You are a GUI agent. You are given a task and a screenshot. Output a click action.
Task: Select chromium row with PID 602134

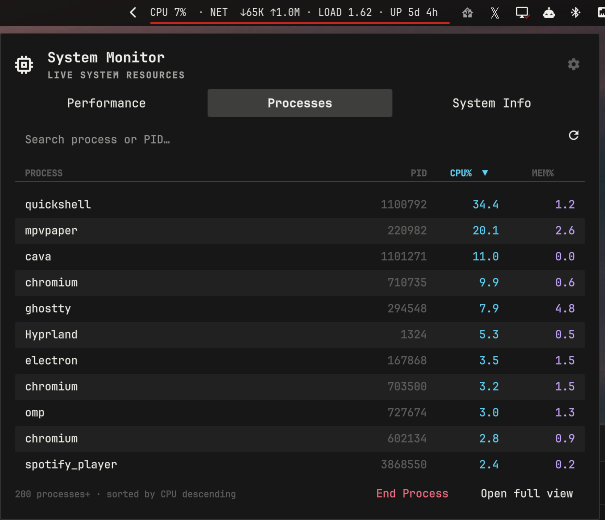300,439
